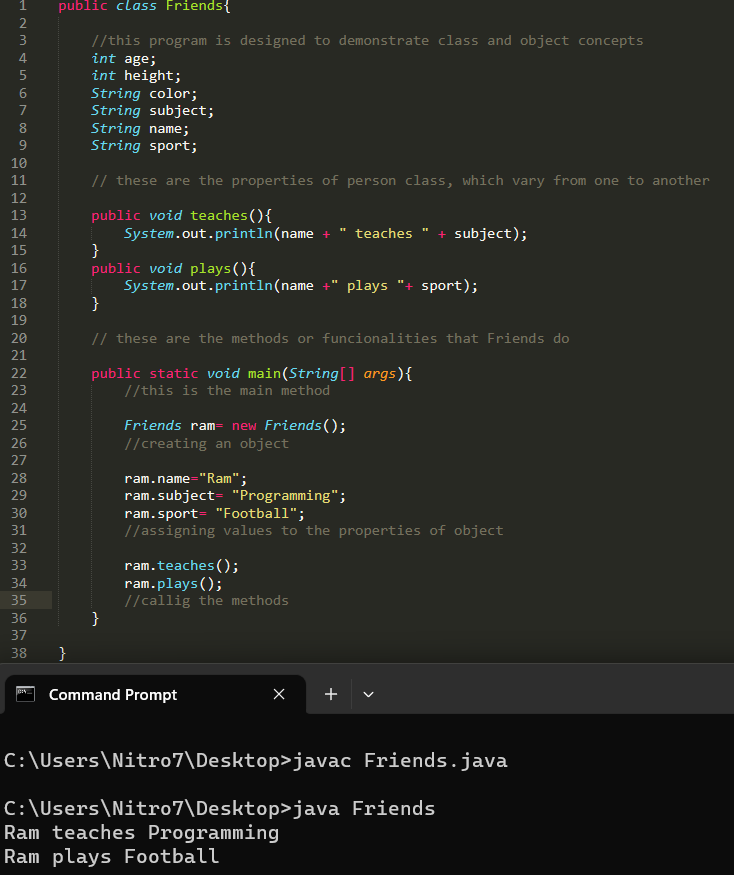Click 'String color;' declaration
This screenshot has width=734, height=875.
(145, 94)
